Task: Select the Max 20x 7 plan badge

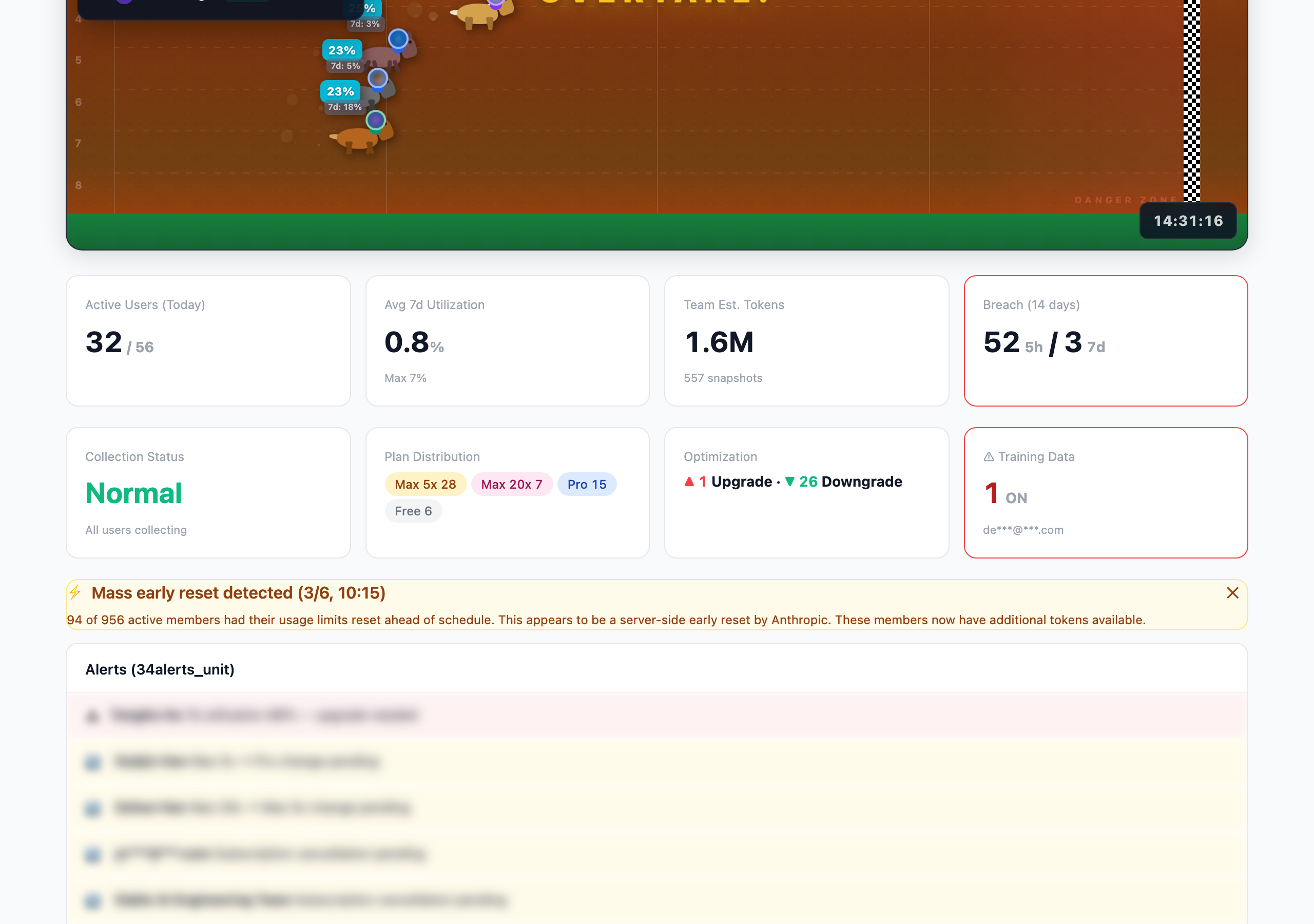Action: tap(512, 484)
